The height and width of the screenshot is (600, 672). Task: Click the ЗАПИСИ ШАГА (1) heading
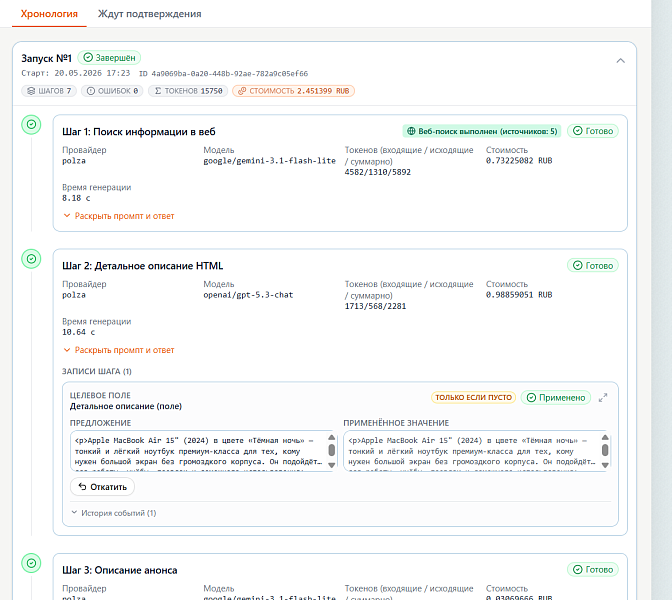click(97, 371)
